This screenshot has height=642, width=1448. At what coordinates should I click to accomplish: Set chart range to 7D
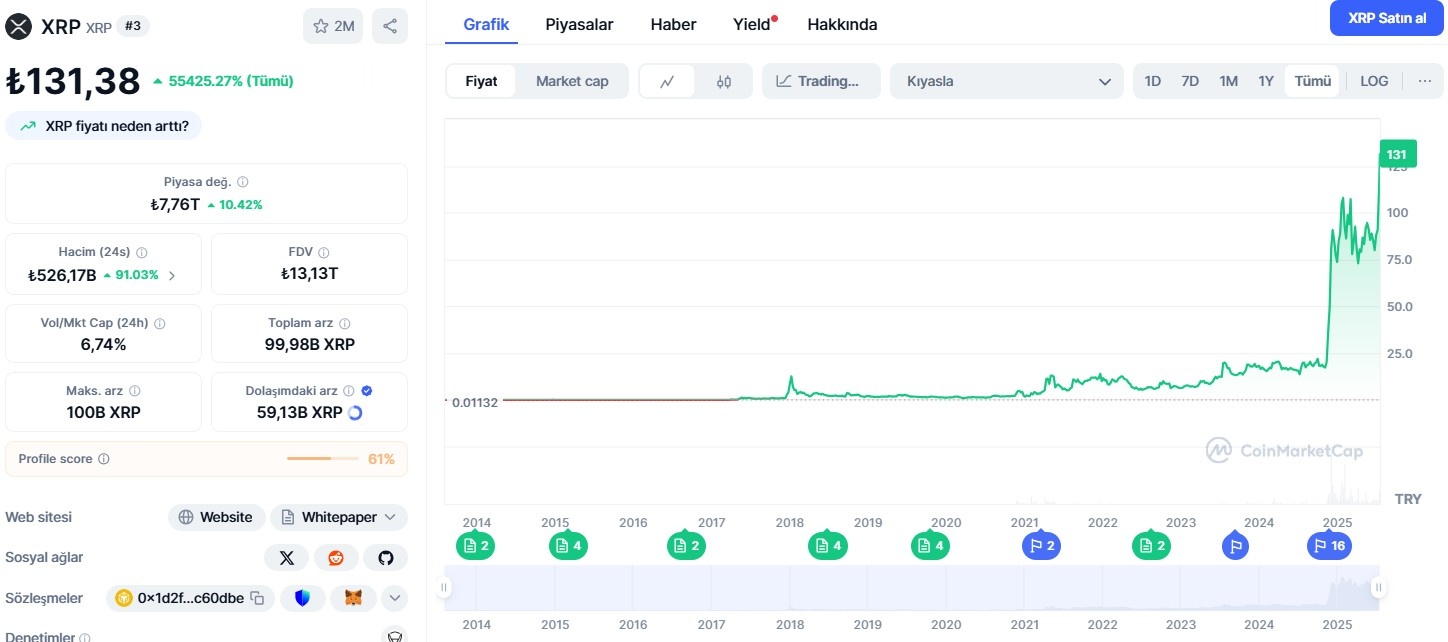coord(1190,81)
